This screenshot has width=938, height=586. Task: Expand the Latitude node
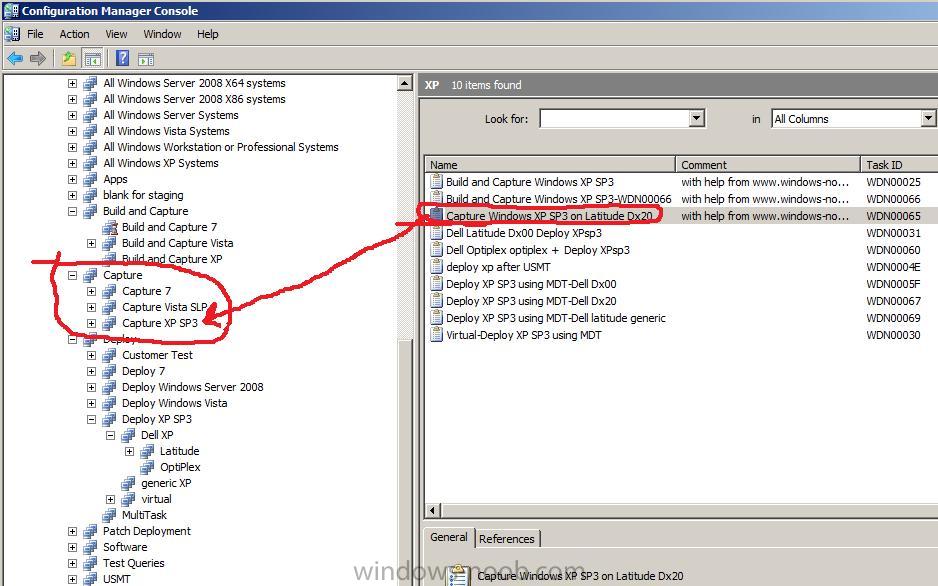click(x=130, y=451)
